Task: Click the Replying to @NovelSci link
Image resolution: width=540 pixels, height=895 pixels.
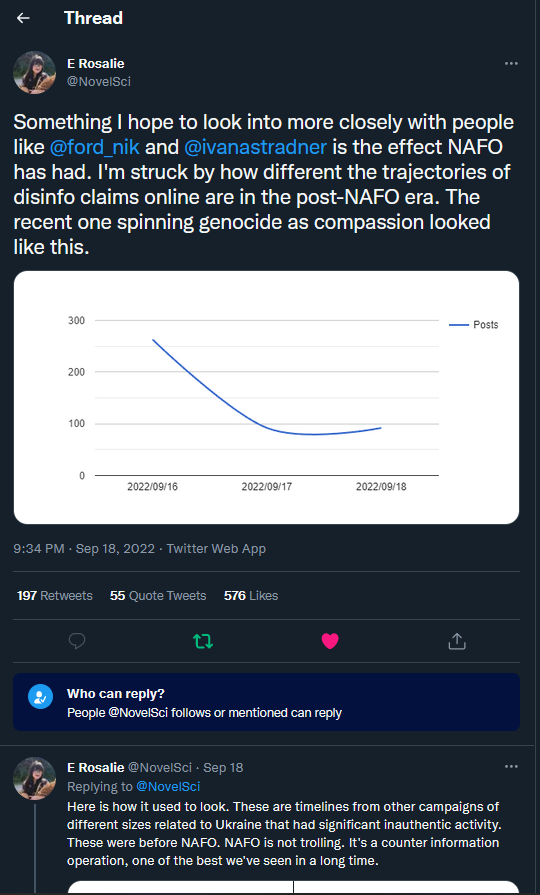Action: [134, 786]
